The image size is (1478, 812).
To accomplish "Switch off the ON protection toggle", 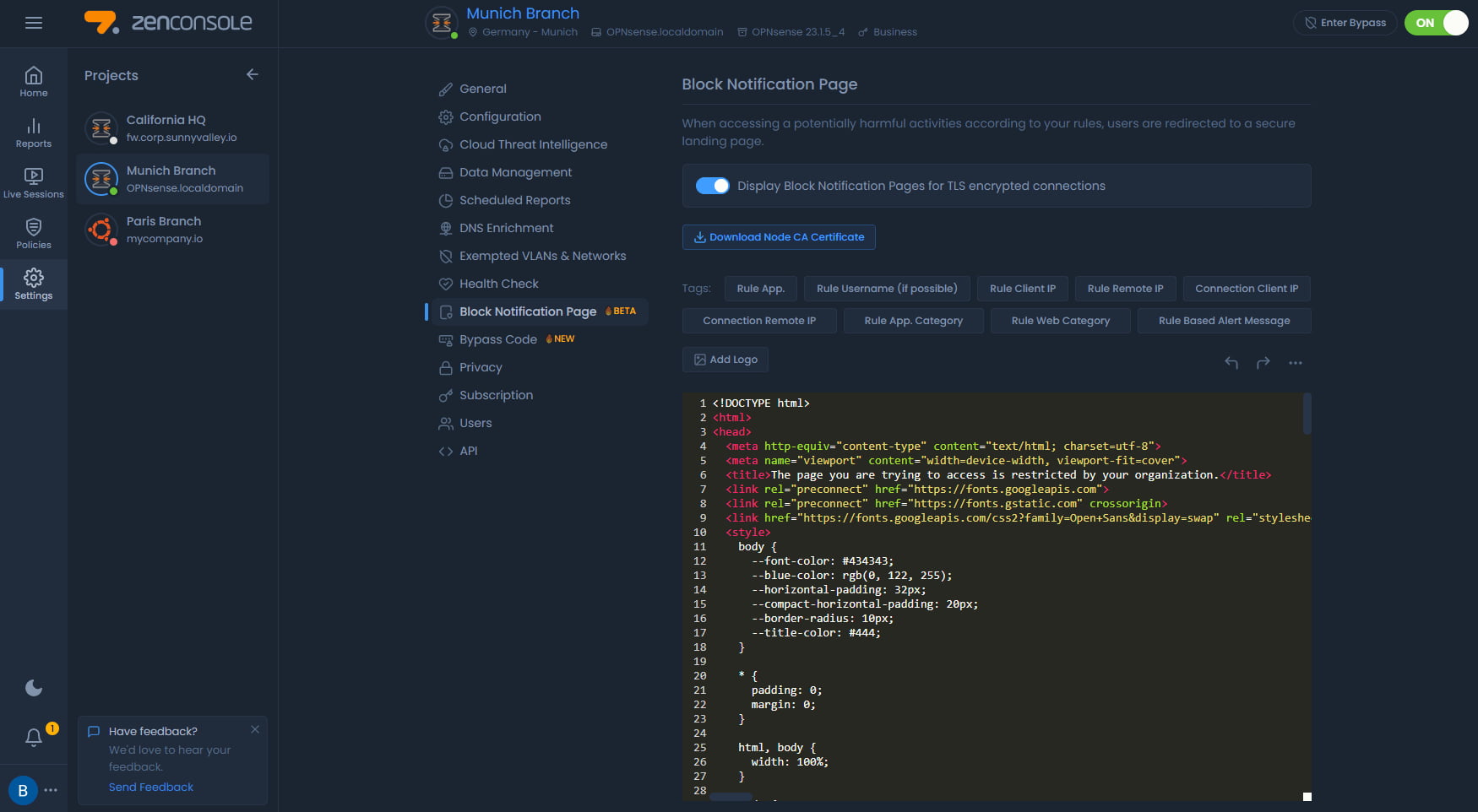I will pyautogui.click(x=1436, y=23).
